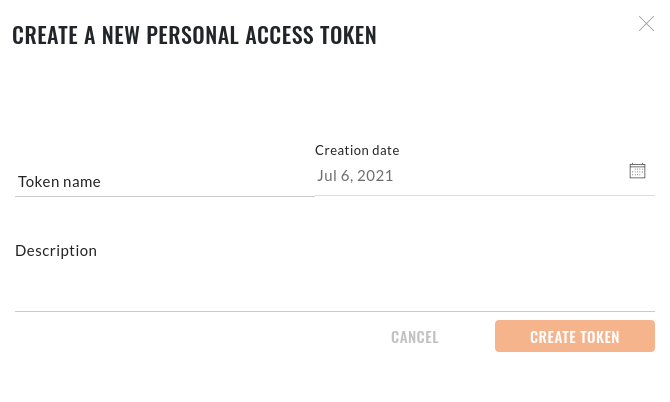Click the Description label text
Image resolution: width=670 pixels, height=402 pixels.
(x=56, y=251)
